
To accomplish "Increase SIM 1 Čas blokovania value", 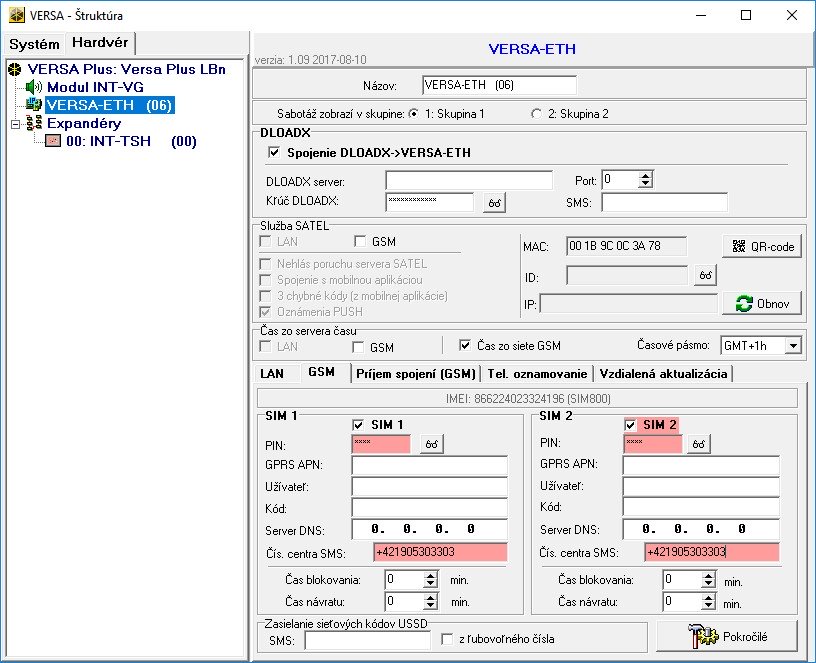I will point(432,575).
